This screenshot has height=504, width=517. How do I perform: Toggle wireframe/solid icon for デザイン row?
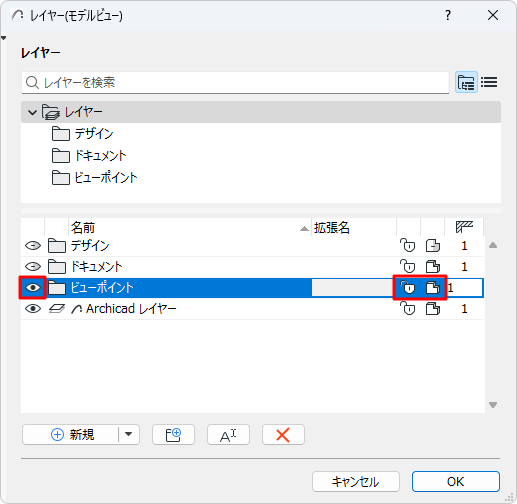coord(433,246)
